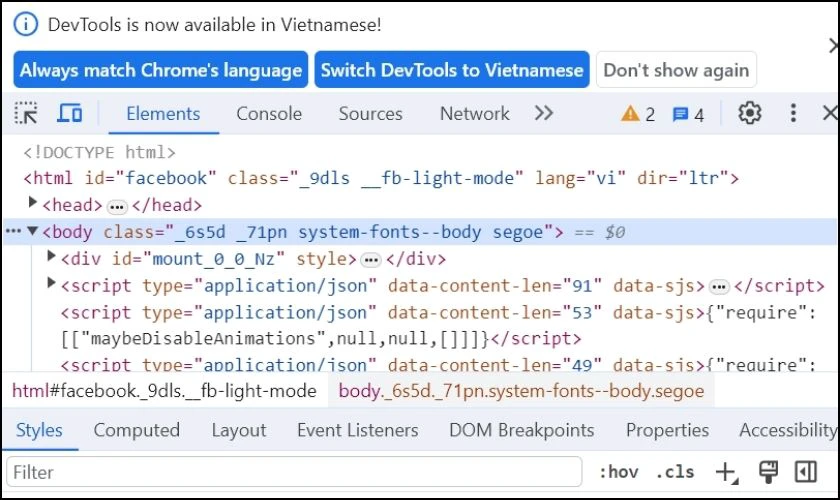840x500 pixels.
Task: Activate the inspect element picker icon
Action: 26,114
